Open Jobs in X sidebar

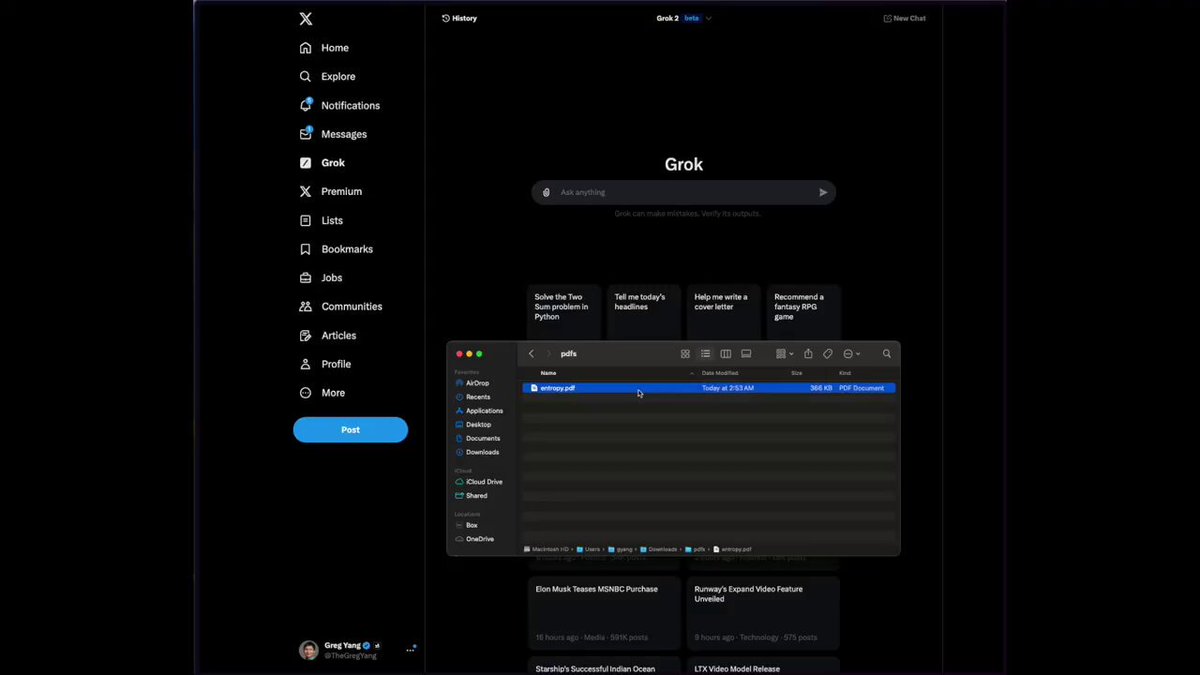(321, 278)
